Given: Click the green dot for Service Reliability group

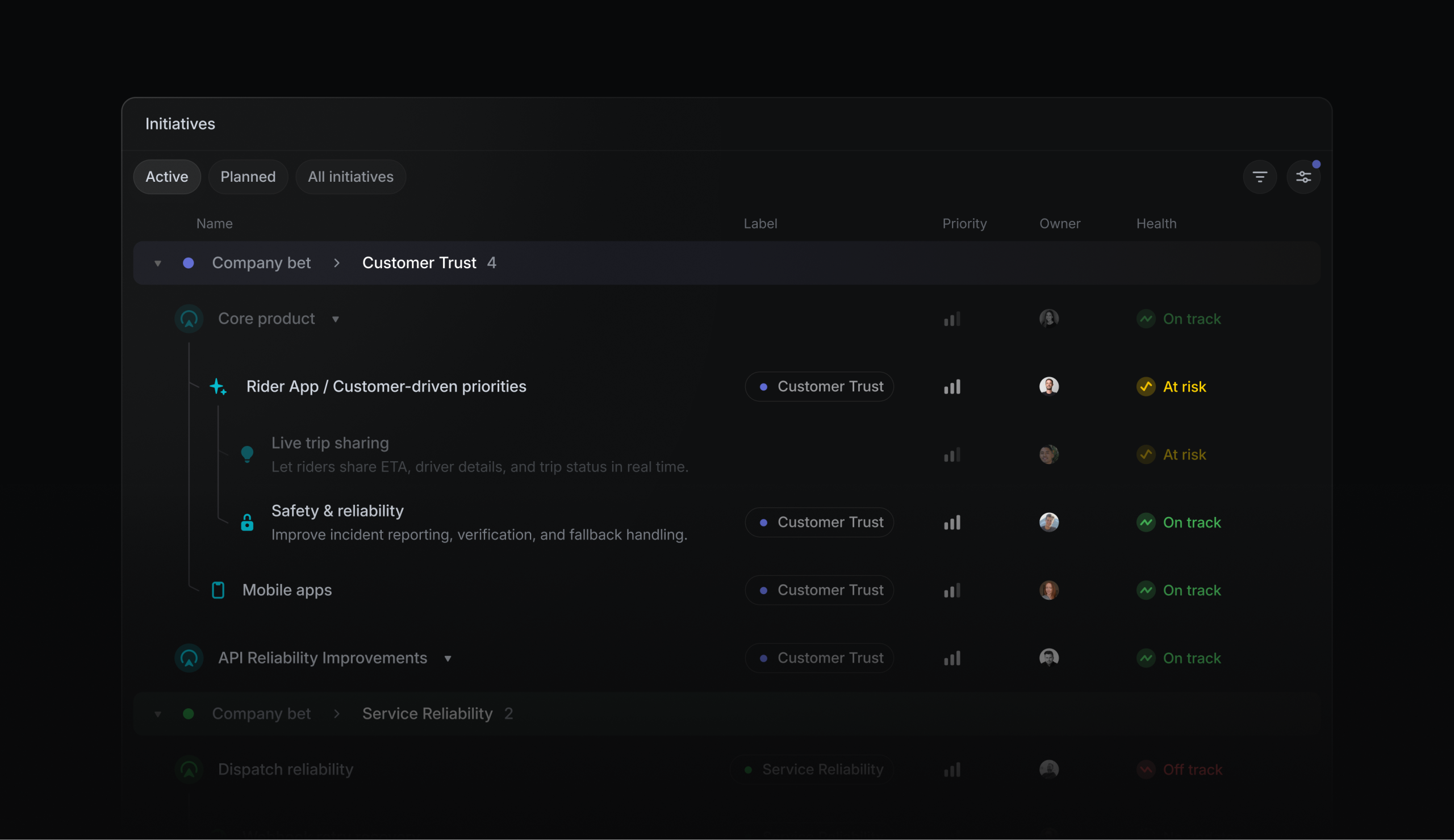Looking at the screenshot, I should tap(188, 714).
